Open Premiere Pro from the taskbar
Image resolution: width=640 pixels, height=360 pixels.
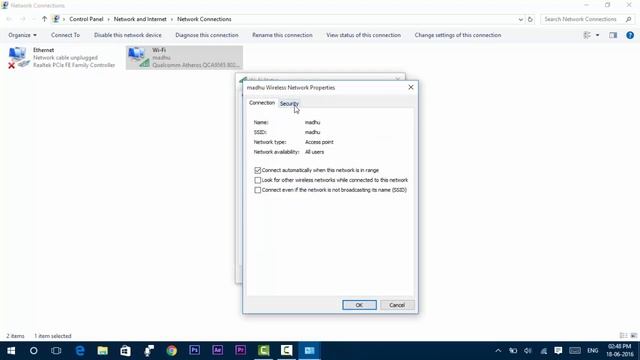pyautogui.click(x=240, y=350)
